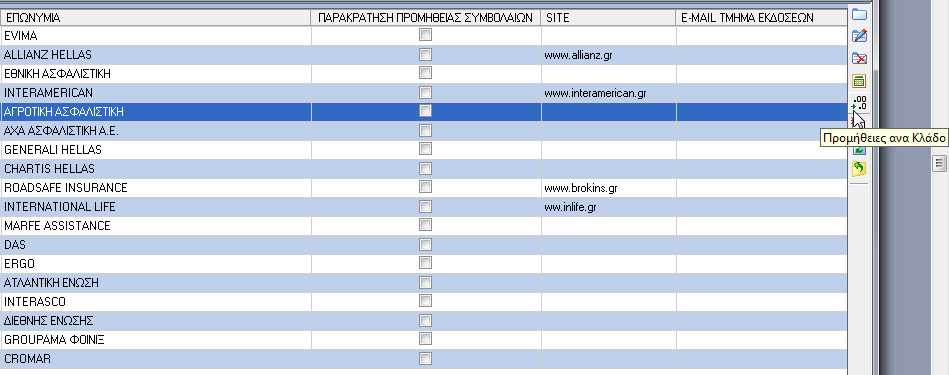949x375 pixels.
Task: Select the INTERASCO row name
Action: [x=34, y=302]
